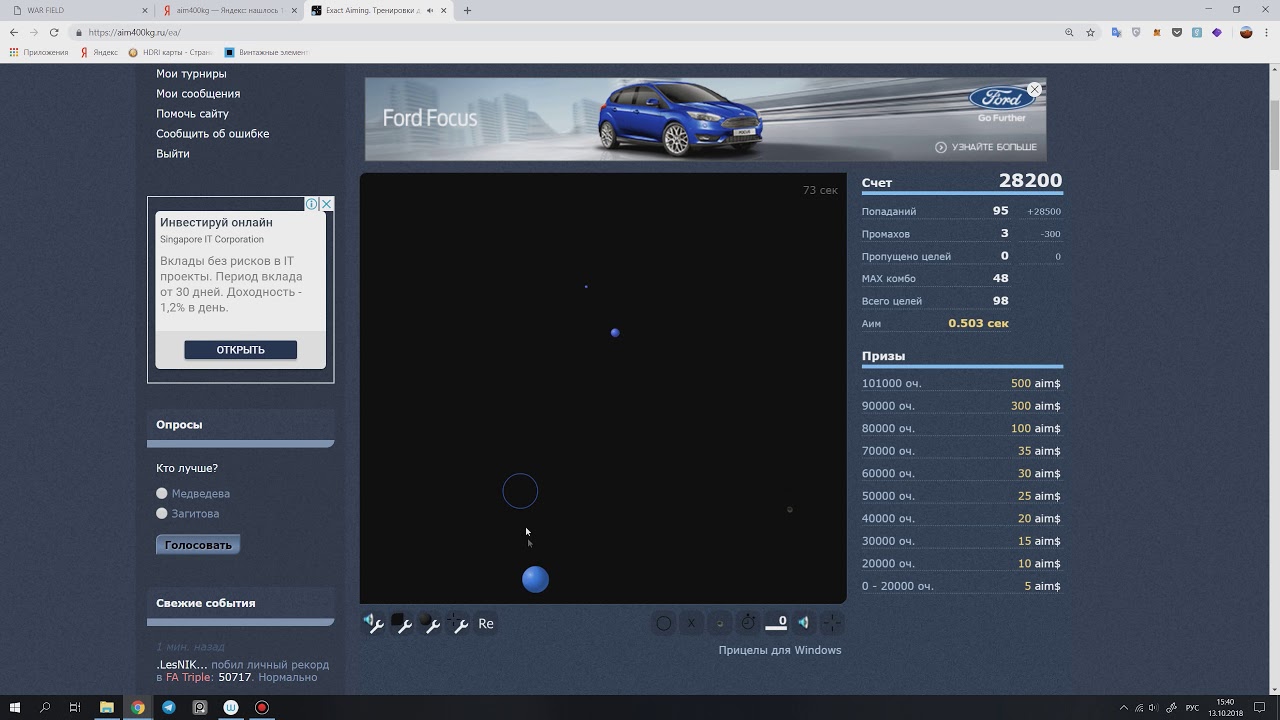The image size is (1280, 720).
Task: Open the sound settings wrench icon
Action: (x=373, y=623)
